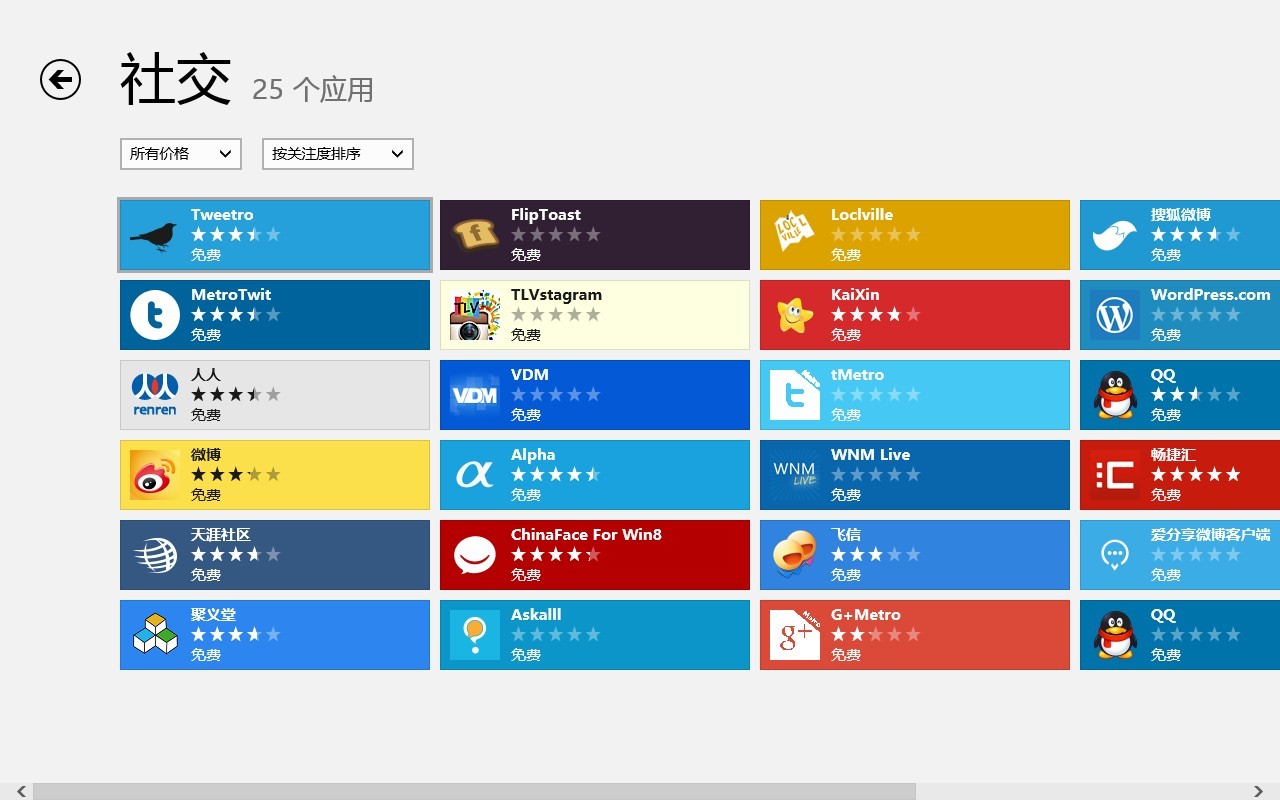Click the G+Metro g+ icon

click(x=795, y=635)
